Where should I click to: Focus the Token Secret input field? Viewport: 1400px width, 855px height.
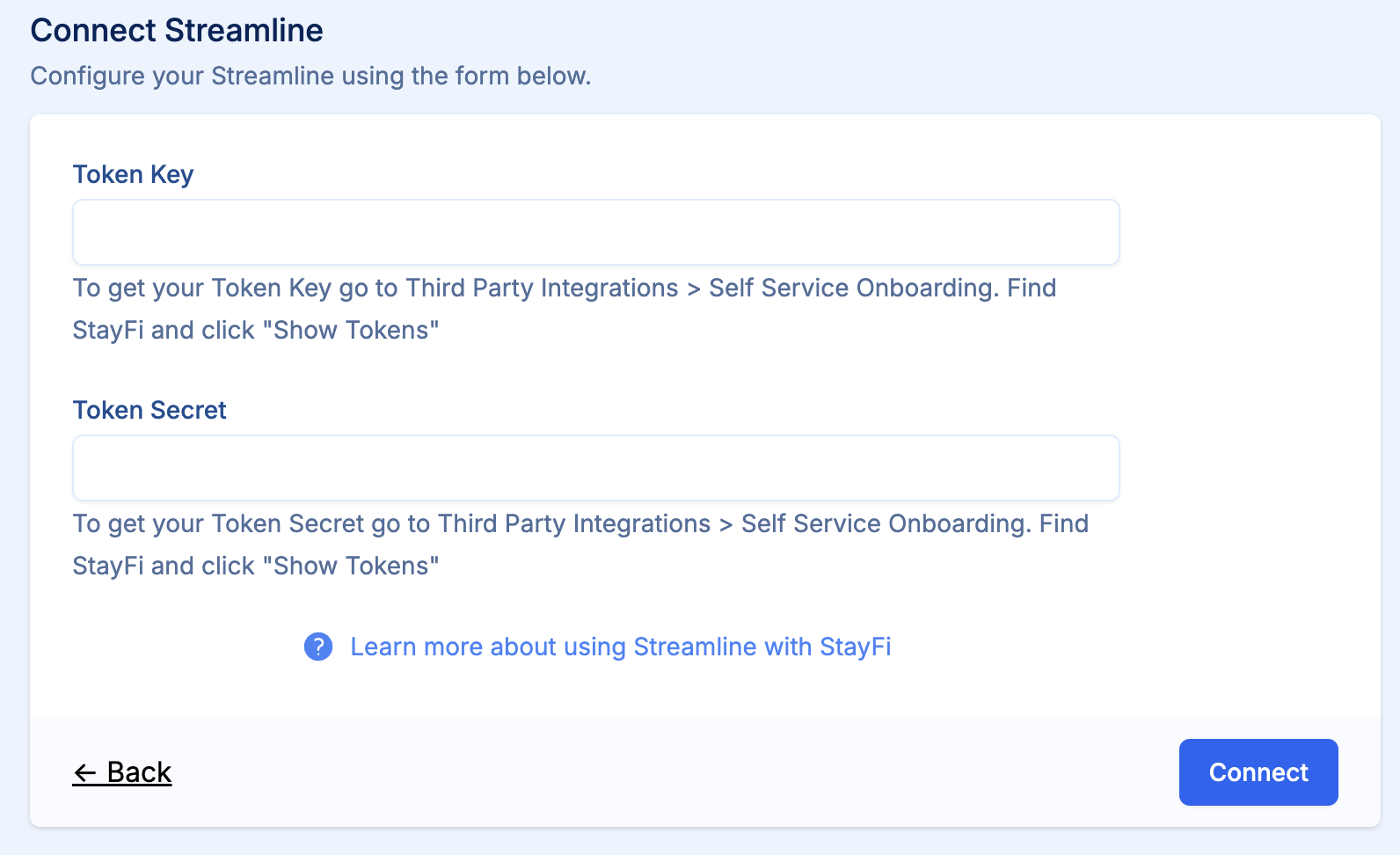595,468
